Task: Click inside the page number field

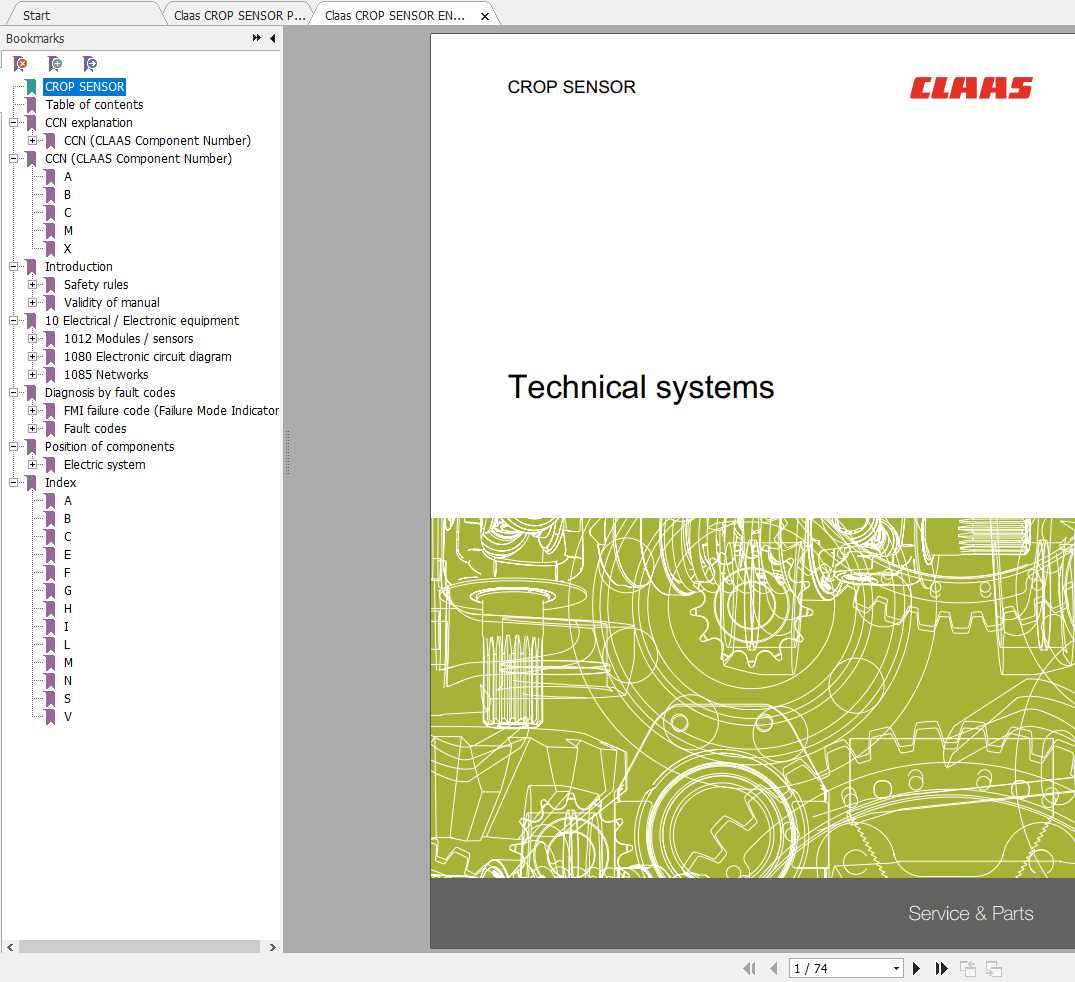Action: [830, 968]
